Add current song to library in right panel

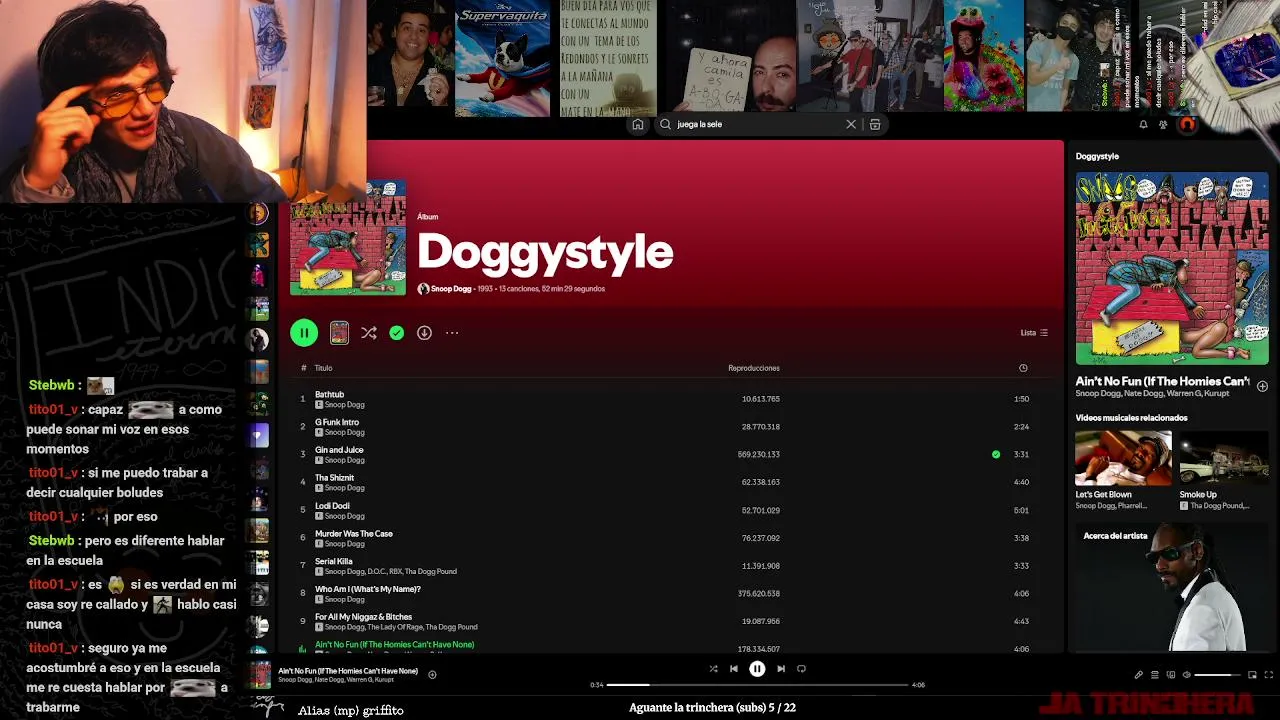click(x=1262, y=386)
